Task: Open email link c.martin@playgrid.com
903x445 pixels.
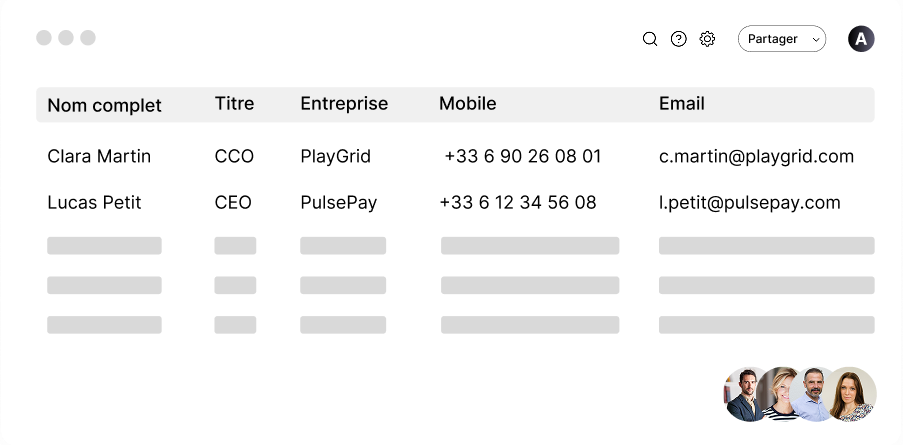Action: [756, 156]
